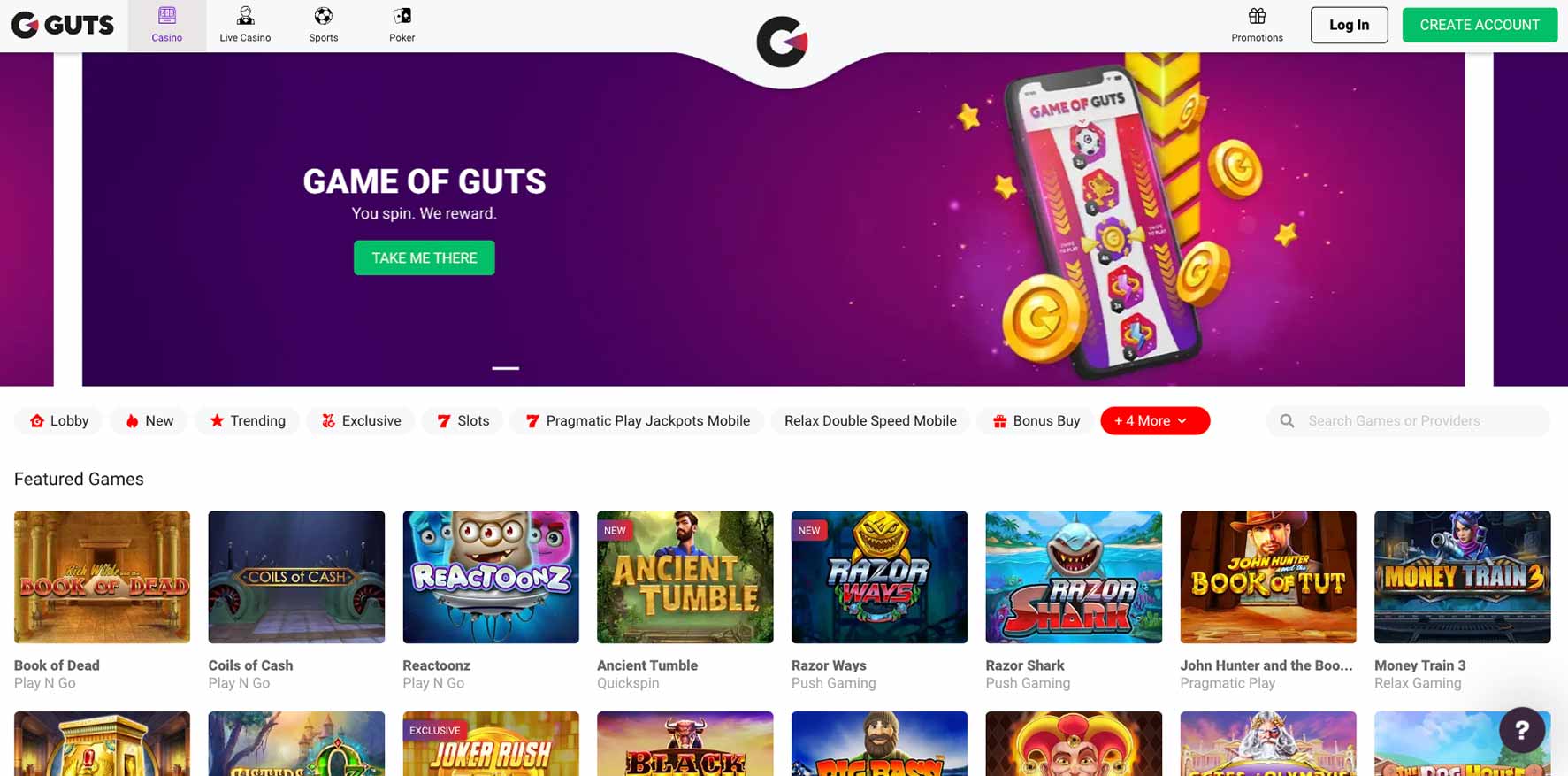Select the Casino slot machine icon
The image size is (1568, 776).
[167, 15]
